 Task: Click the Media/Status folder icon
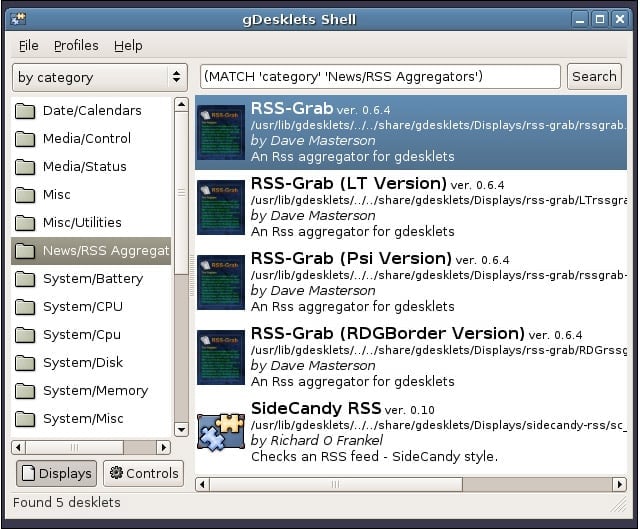tap(25, 167)
